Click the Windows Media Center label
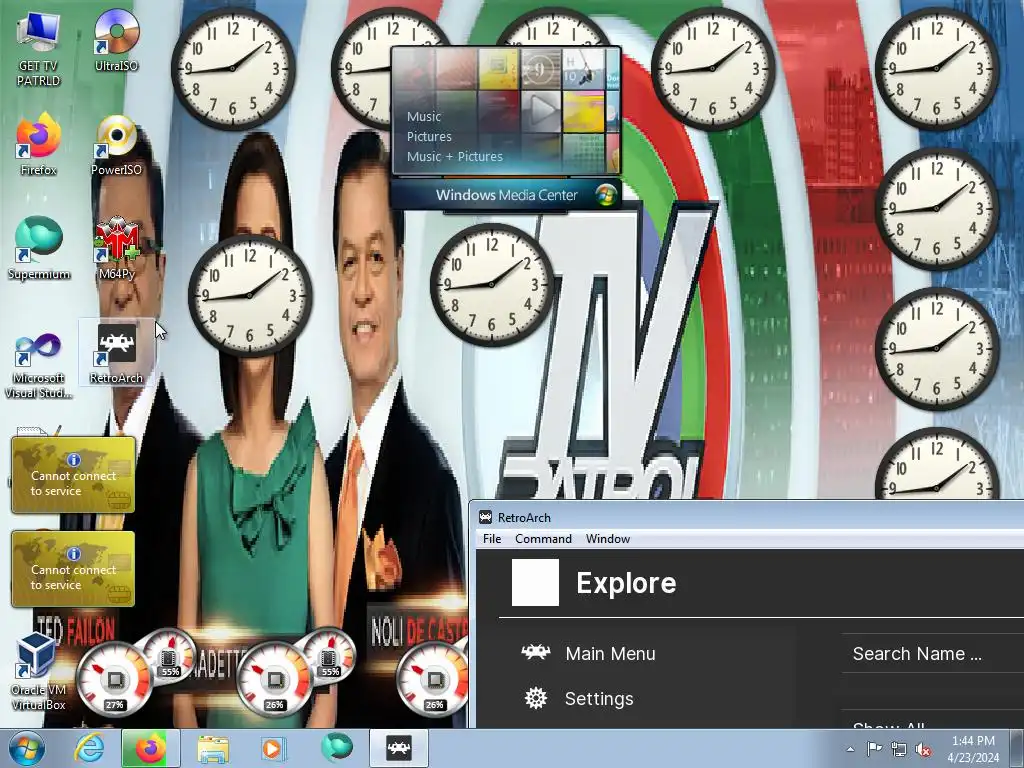1024x768 pixels. [x=507, y=195]
